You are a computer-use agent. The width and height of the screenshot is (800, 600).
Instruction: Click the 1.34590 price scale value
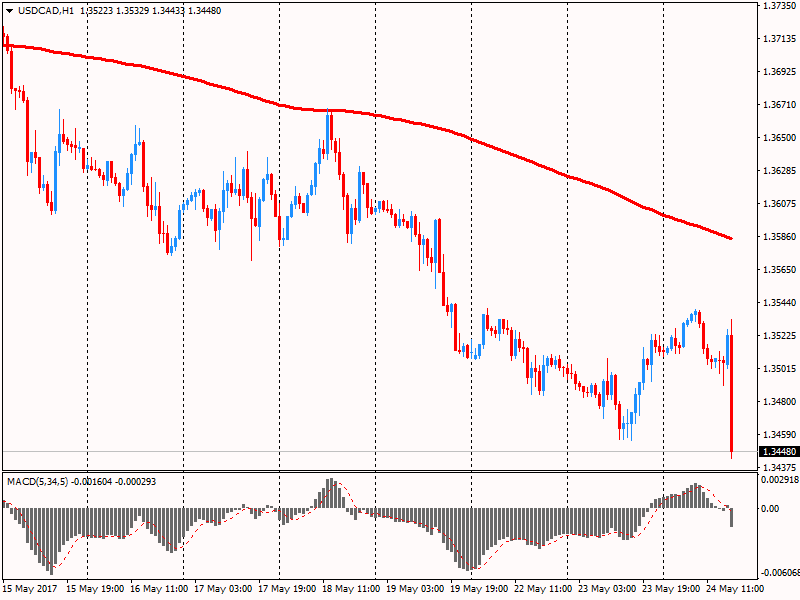pos(779,435)
